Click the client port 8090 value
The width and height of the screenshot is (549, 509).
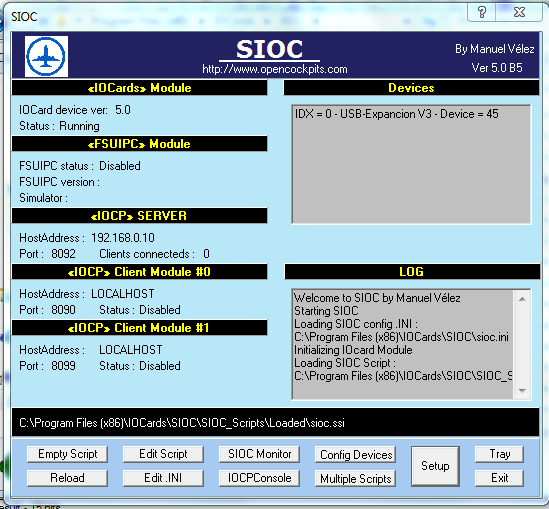point(63,310)
